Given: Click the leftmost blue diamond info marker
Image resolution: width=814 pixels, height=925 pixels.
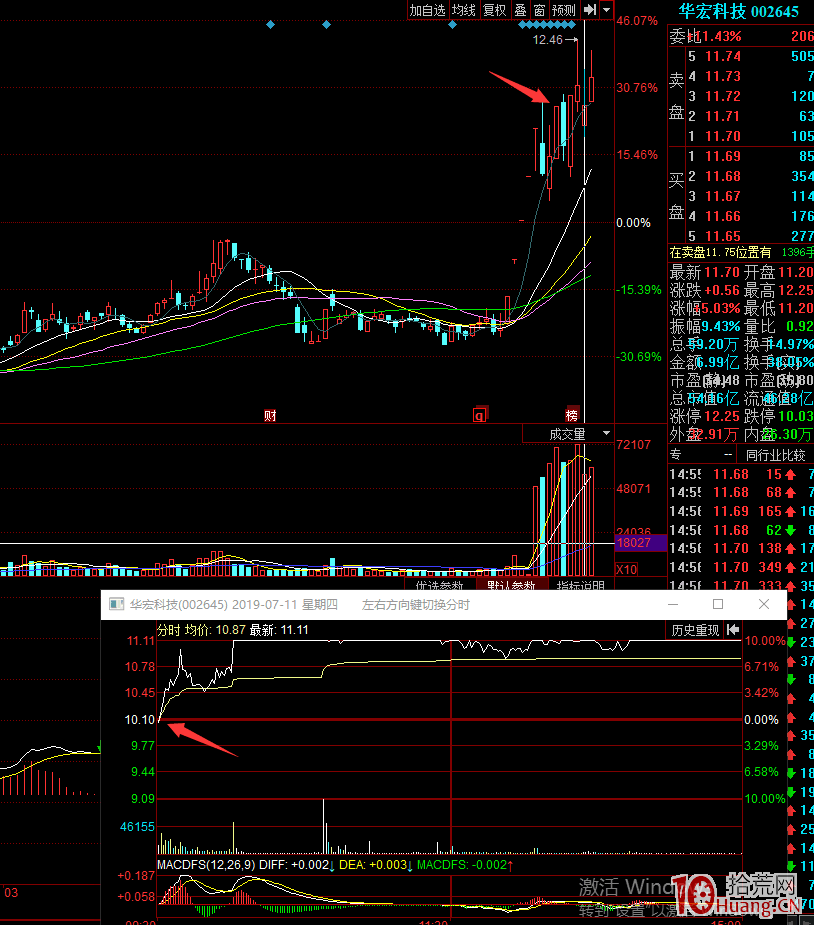Looking at the screenshot, I should [x=270, y=24].
